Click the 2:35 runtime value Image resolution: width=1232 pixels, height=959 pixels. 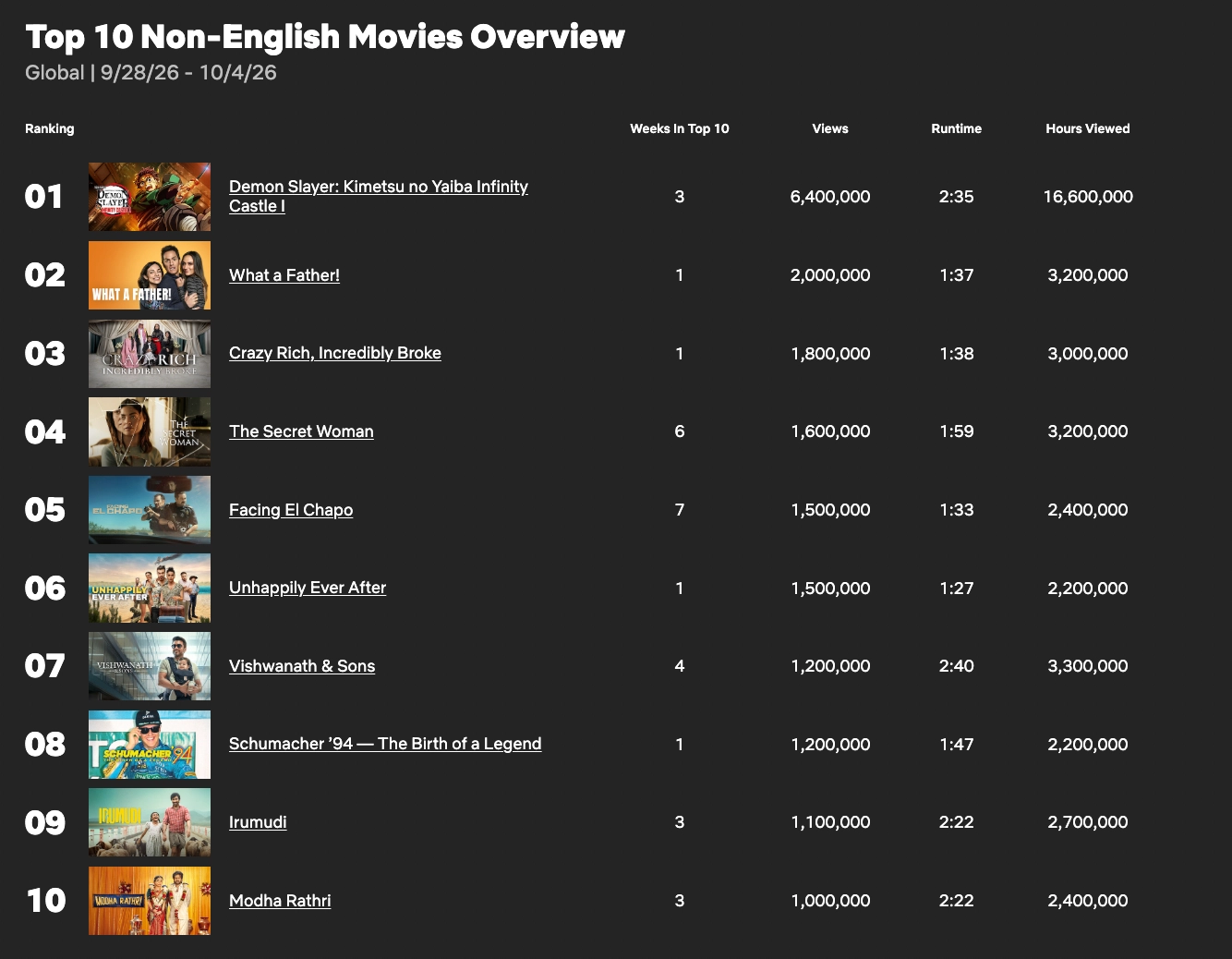click(x=956, y=197)
